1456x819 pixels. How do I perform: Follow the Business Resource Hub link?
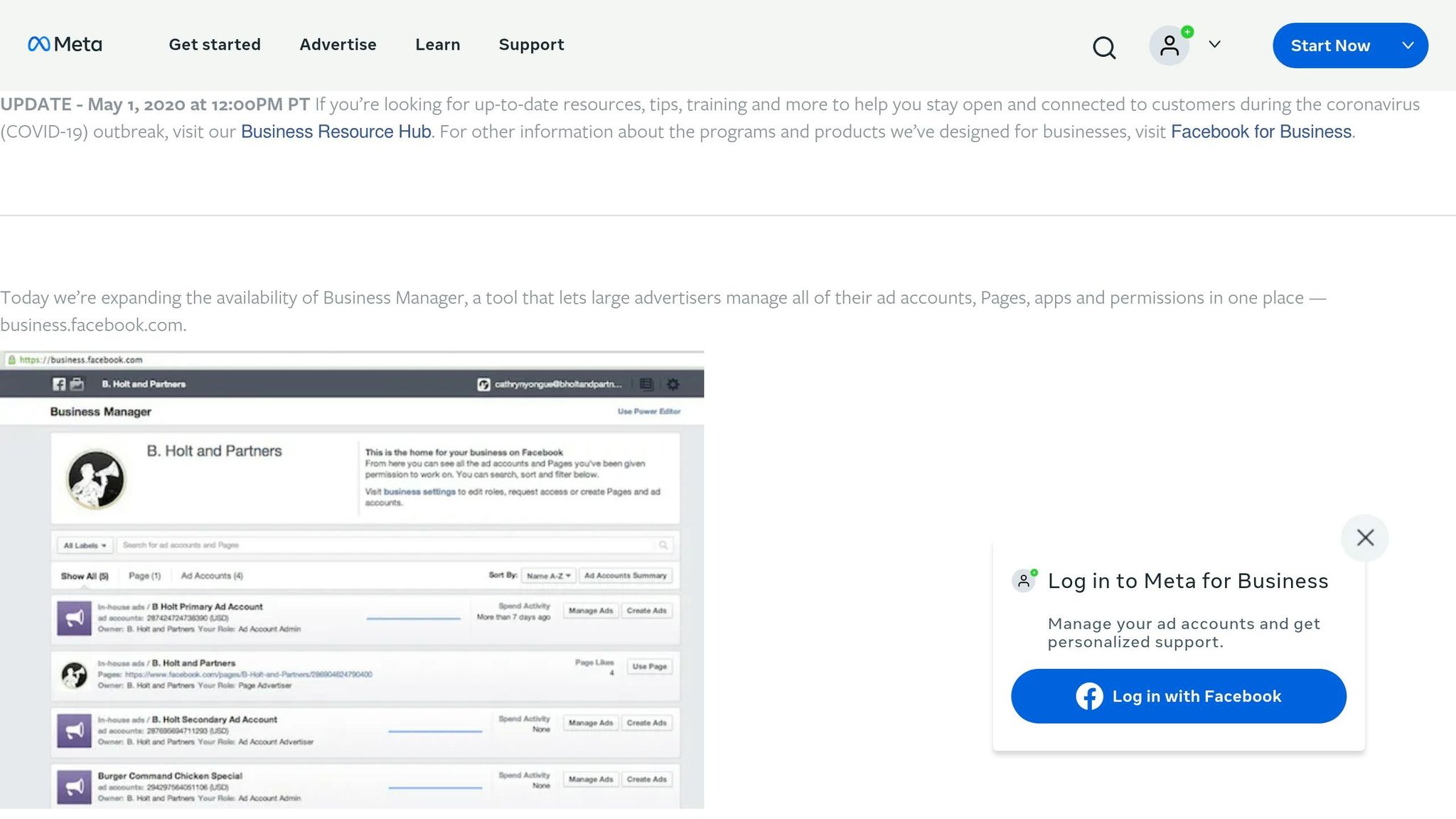[336, 132]
